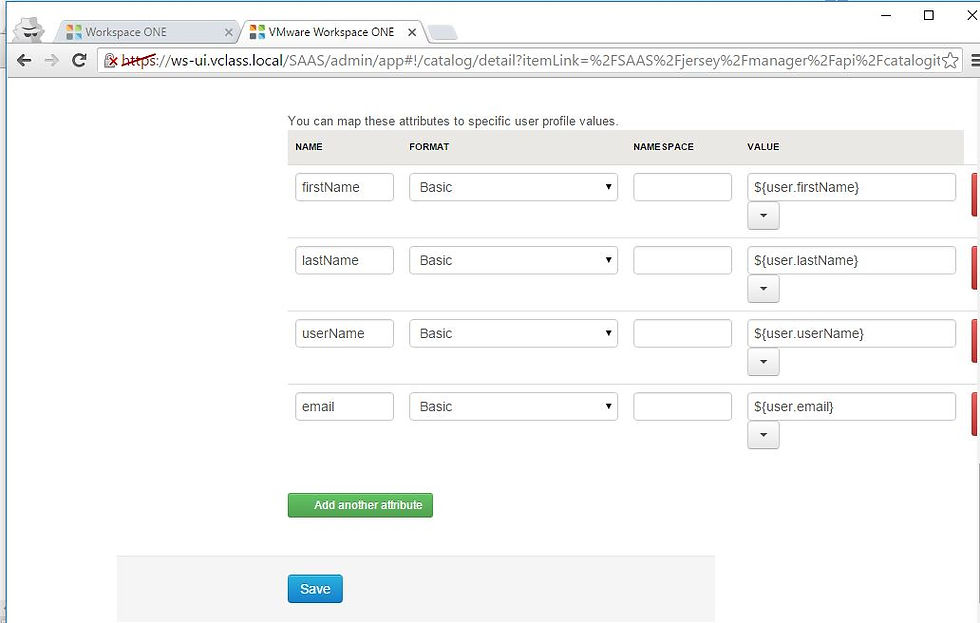
Task: Go back using browser back arrow
Action: 24,60
